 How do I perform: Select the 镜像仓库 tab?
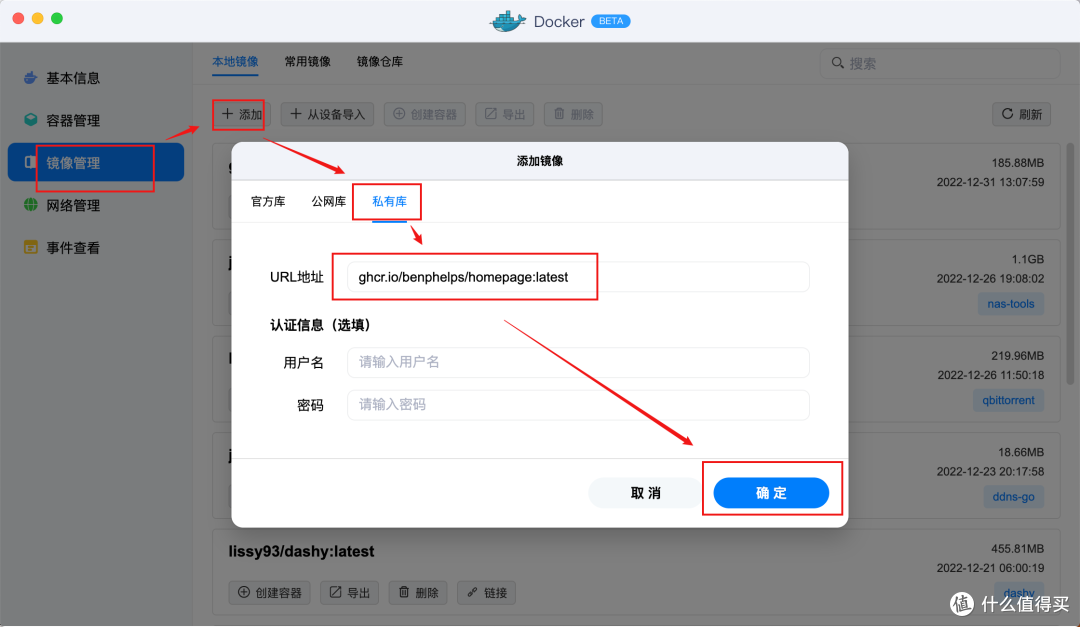click(377, 61)
